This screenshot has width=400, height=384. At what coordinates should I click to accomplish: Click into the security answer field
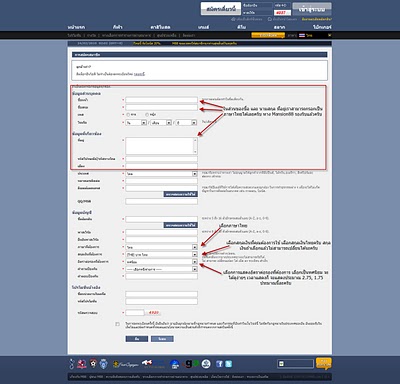[161, 276]
